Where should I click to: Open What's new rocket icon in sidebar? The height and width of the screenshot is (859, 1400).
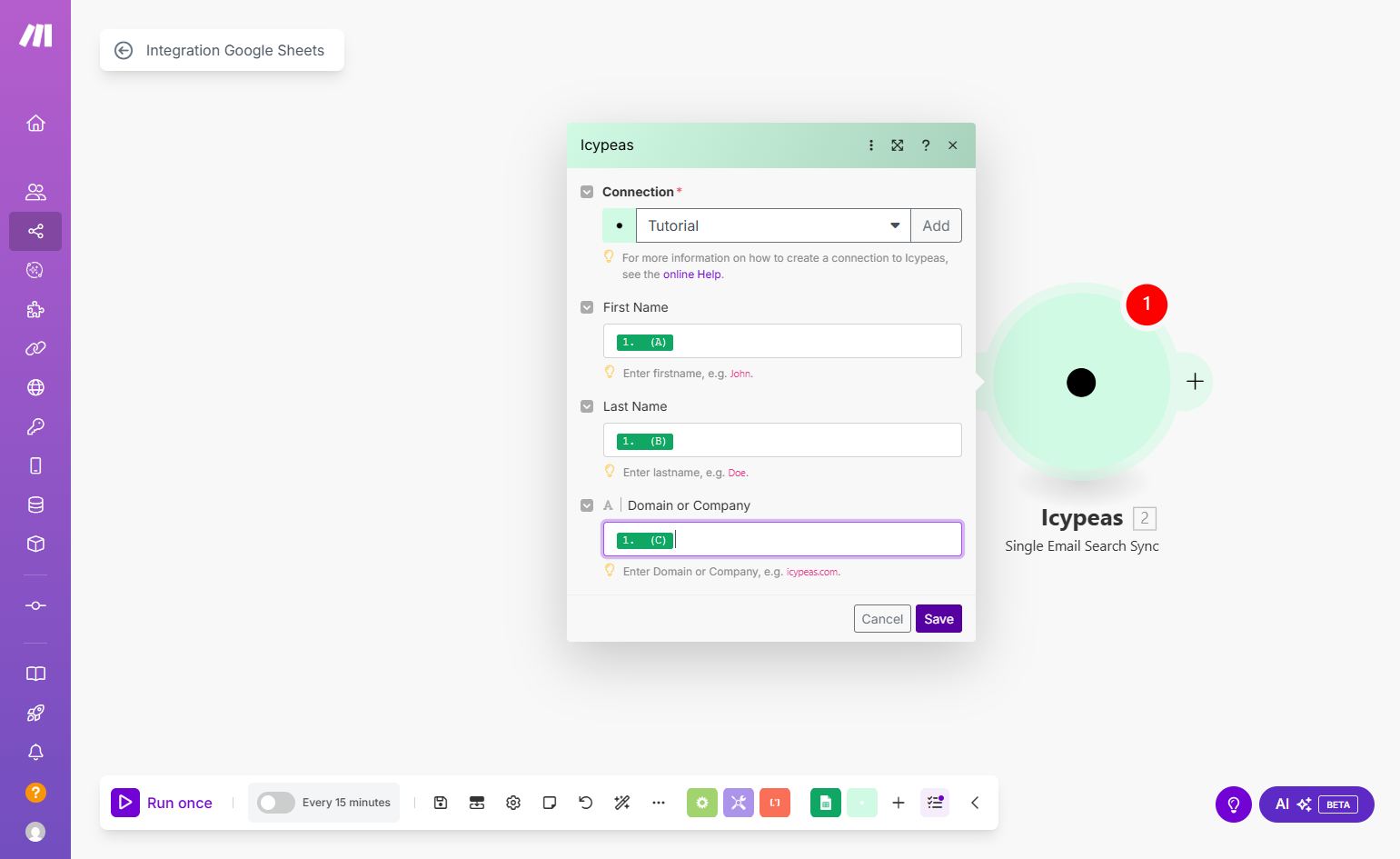pos(35,714)
